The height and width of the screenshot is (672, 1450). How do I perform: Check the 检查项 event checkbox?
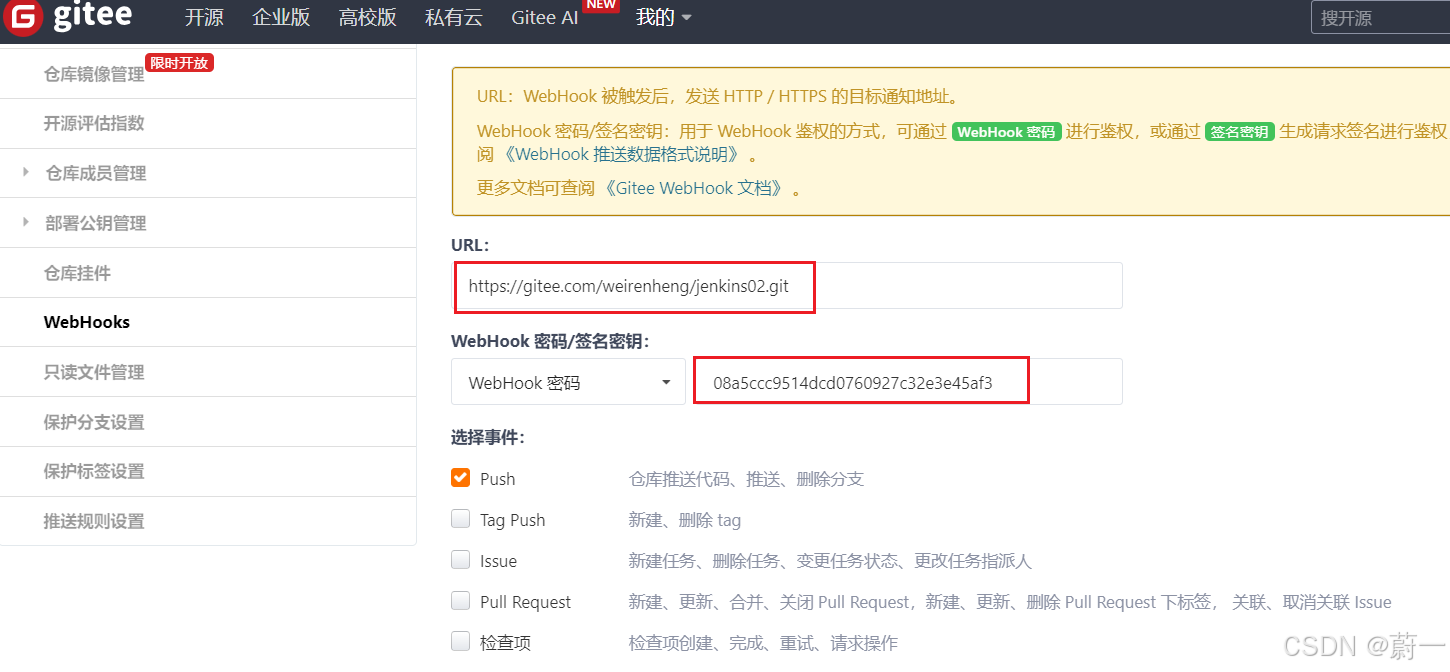[x=460, y=641]
